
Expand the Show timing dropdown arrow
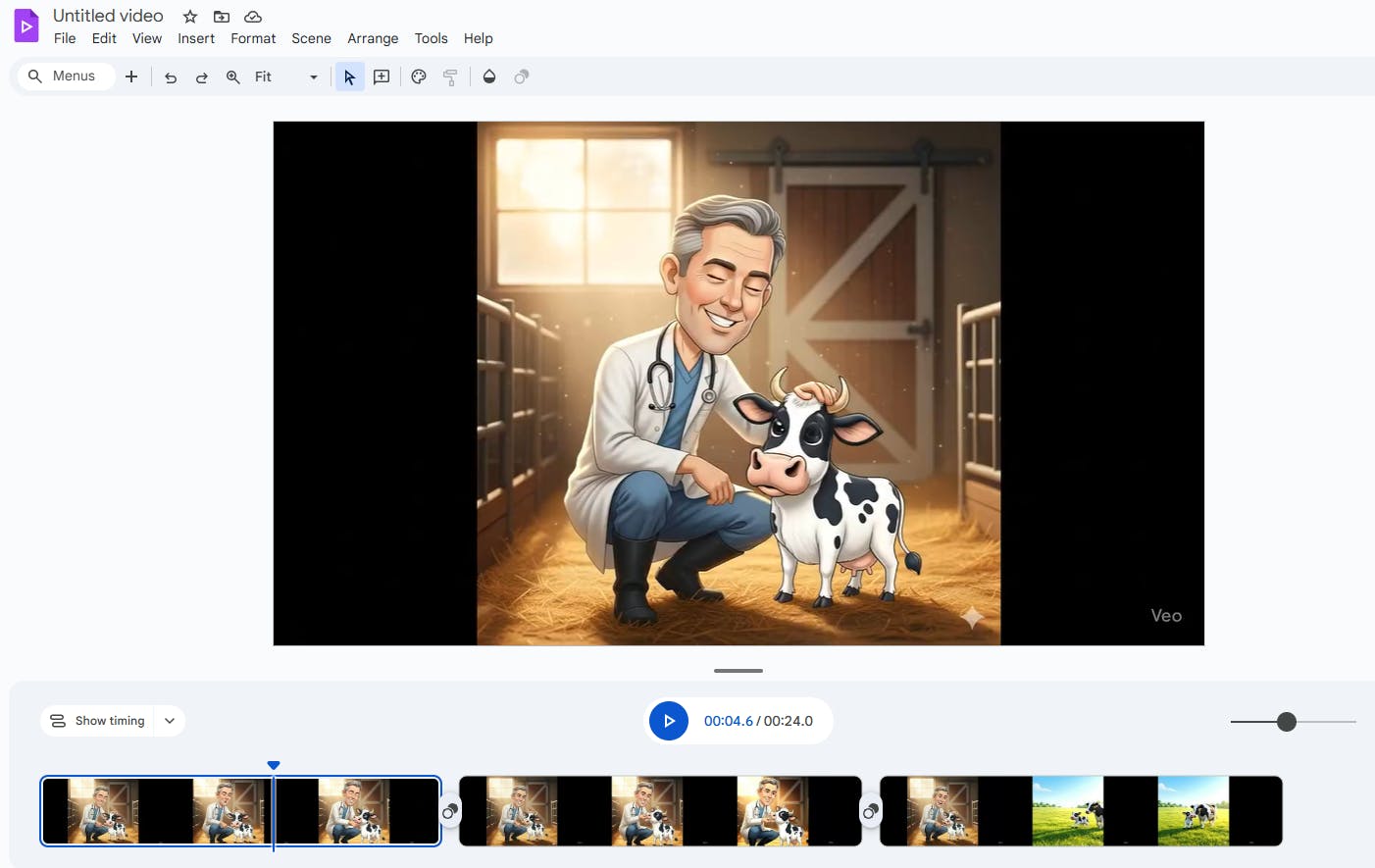pyautogui.click(x=170, y=721)
